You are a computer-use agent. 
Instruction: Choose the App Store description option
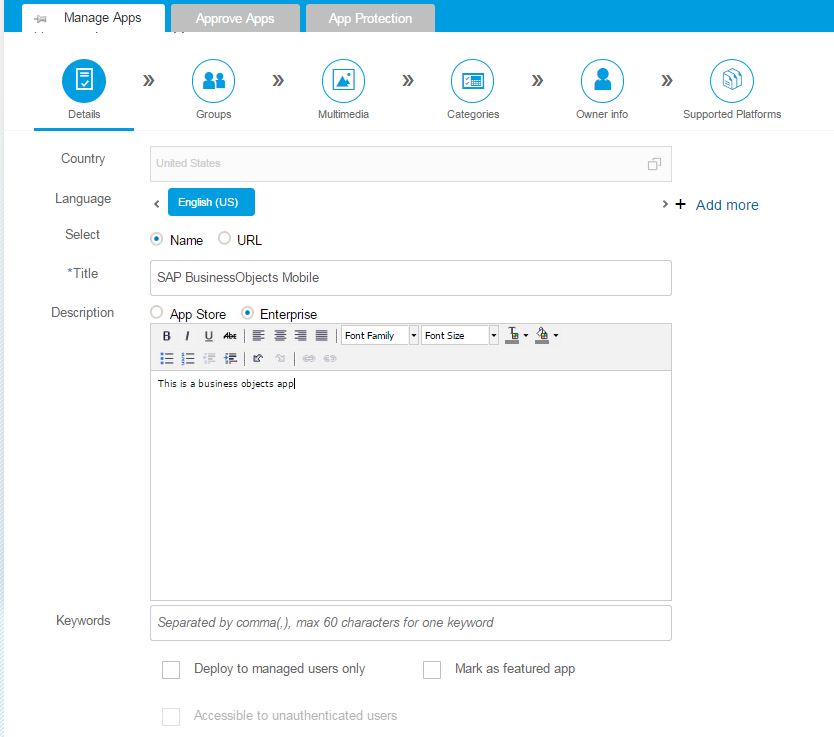(156, 314)
